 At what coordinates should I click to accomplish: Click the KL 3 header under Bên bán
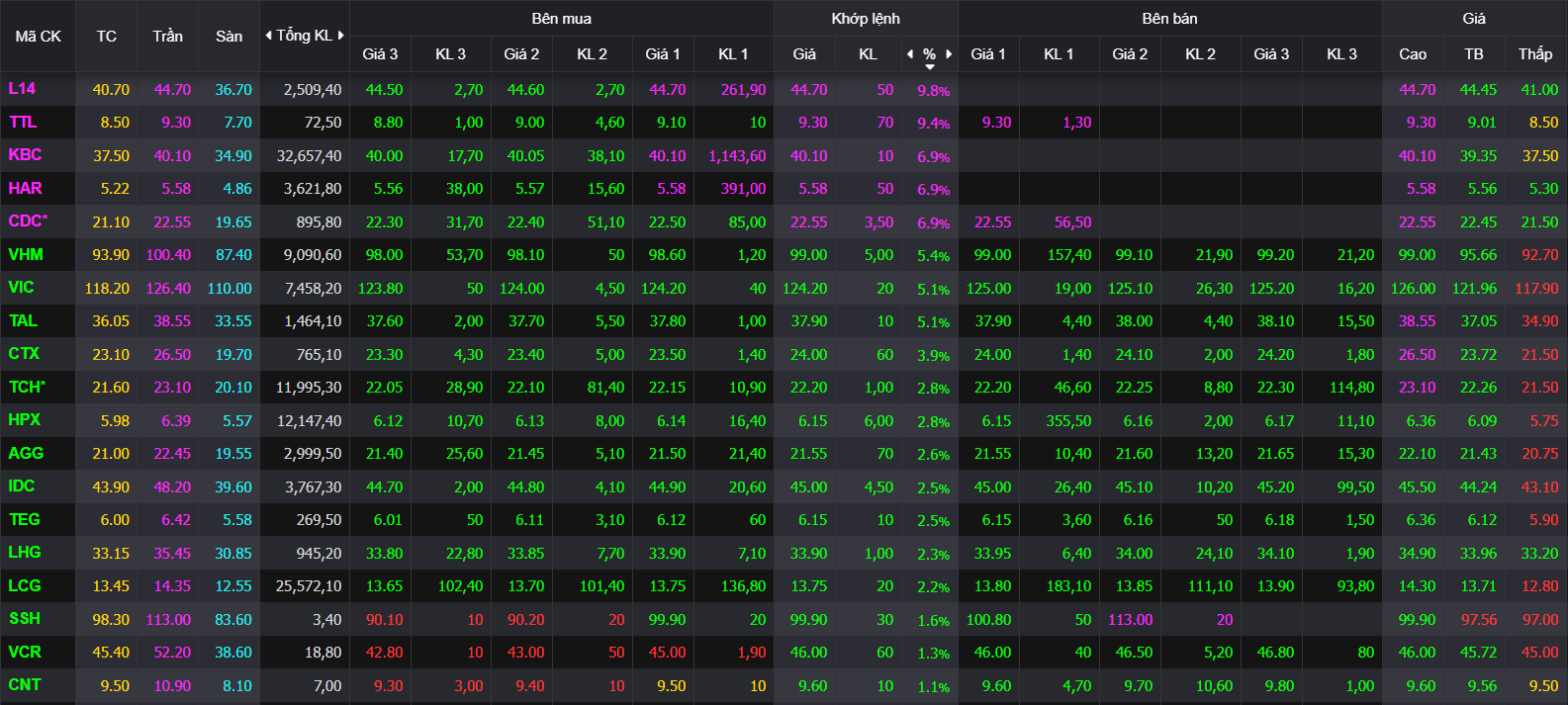(x=1341, y=54)
